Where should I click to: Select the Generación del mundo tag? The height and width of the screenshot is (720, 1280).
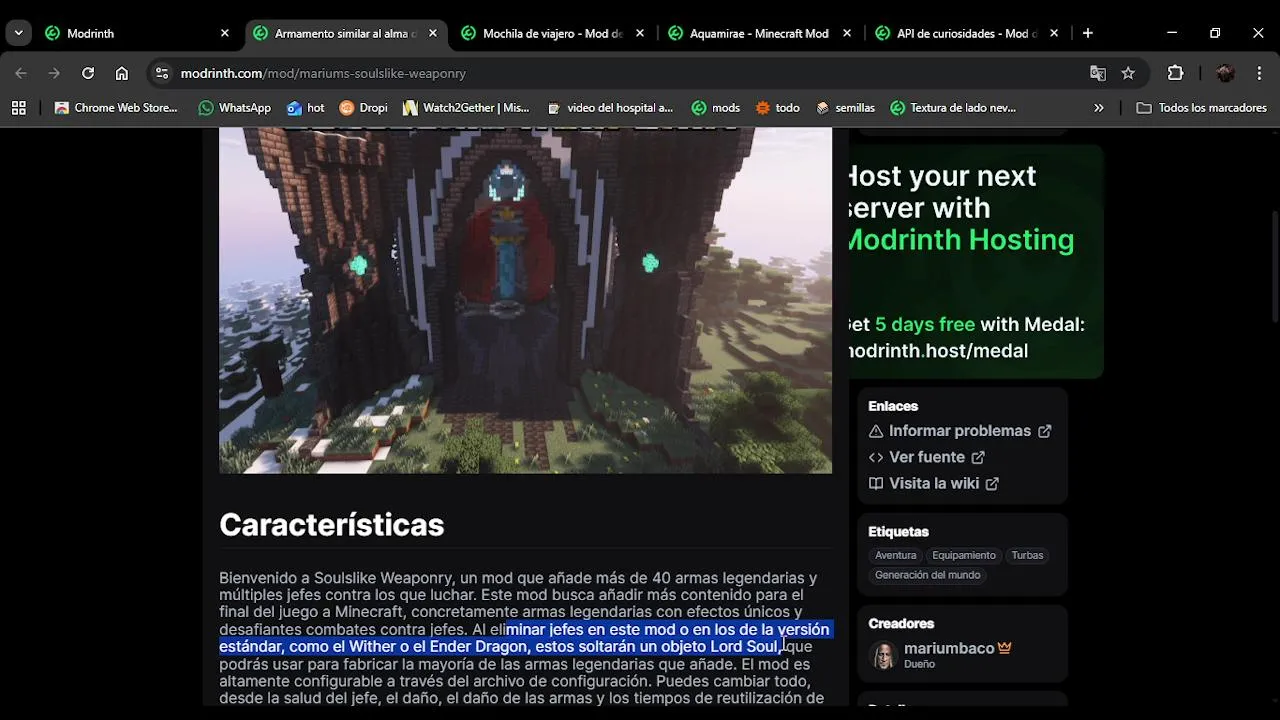(x=927, y=575)
